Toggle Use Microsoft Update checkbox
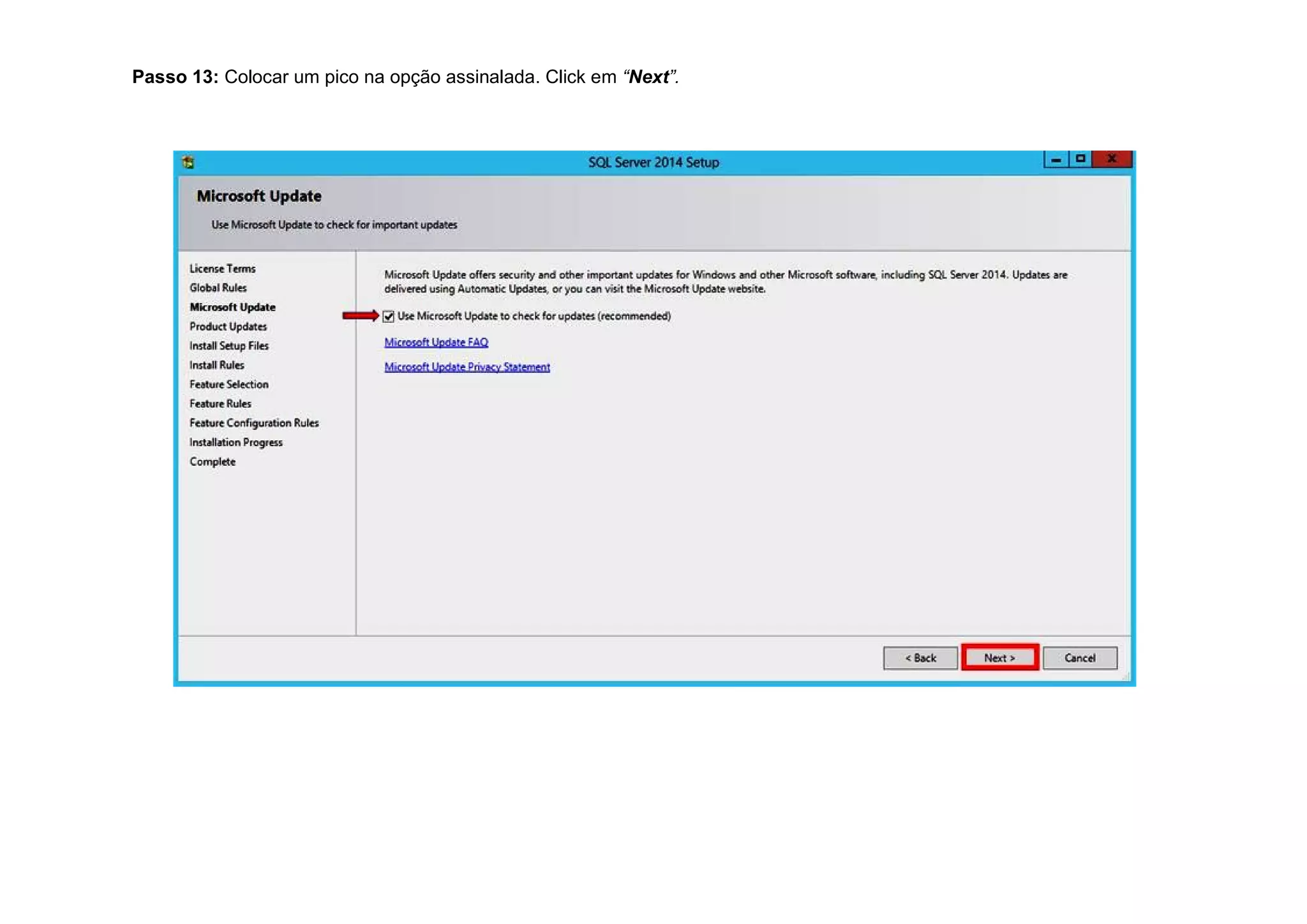The height and width of the screenshot is (924, 1307). tap(389, 317)
